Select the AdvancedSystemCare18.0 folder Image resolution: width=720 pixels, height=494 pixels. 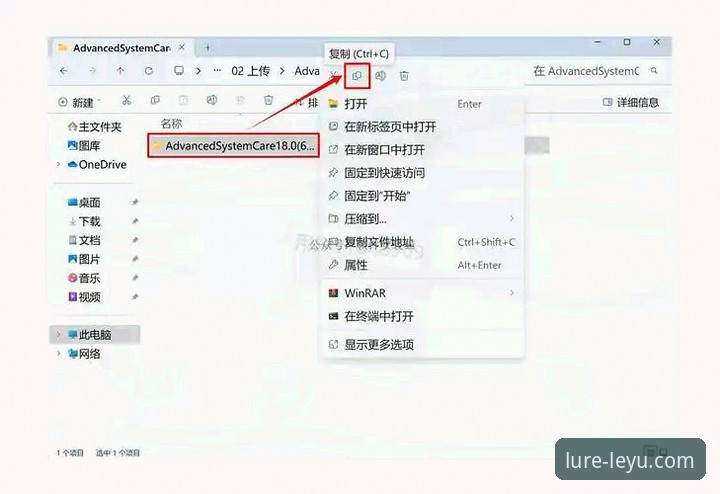233,146
